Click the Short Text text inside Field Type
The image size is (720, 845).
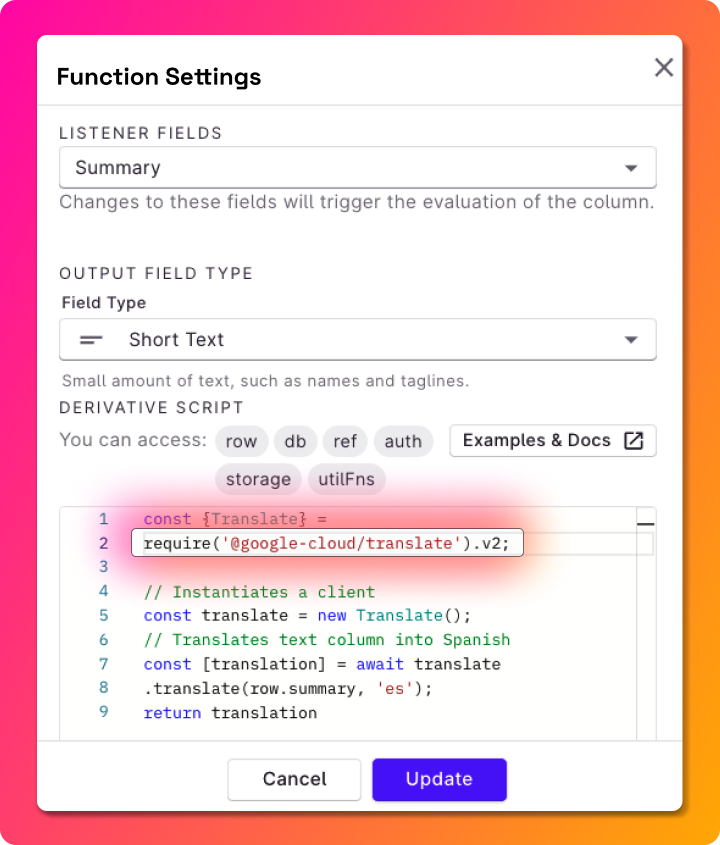point(177,340)
